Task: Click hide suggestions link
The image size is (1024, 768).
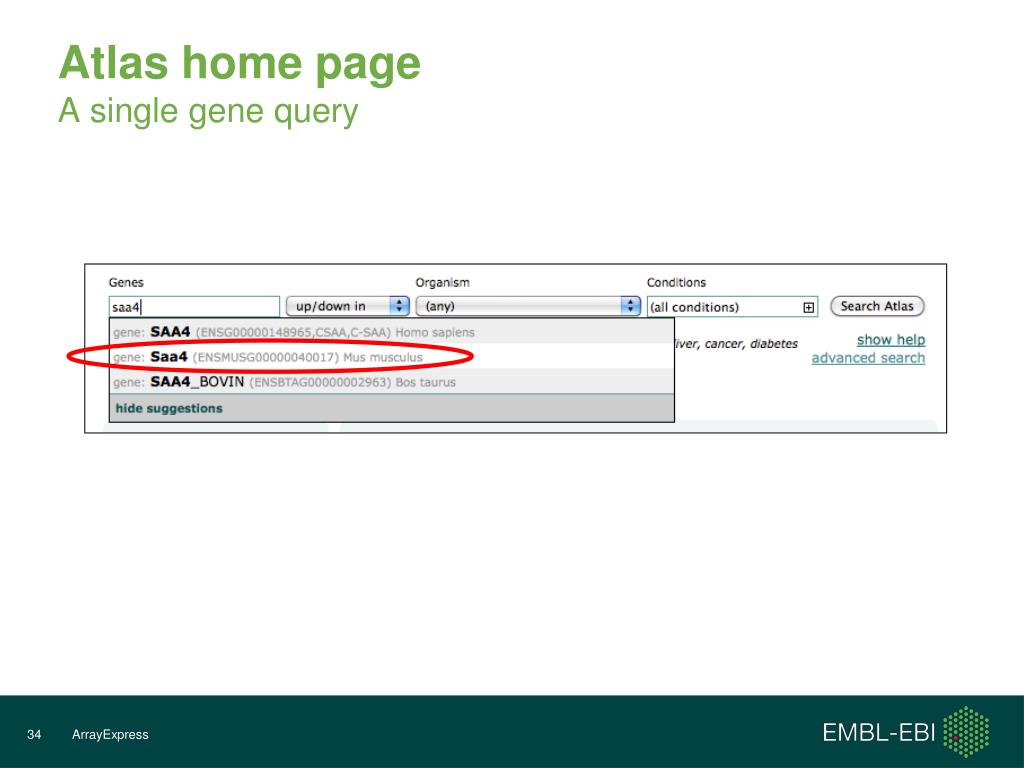Action: (169, 408)
